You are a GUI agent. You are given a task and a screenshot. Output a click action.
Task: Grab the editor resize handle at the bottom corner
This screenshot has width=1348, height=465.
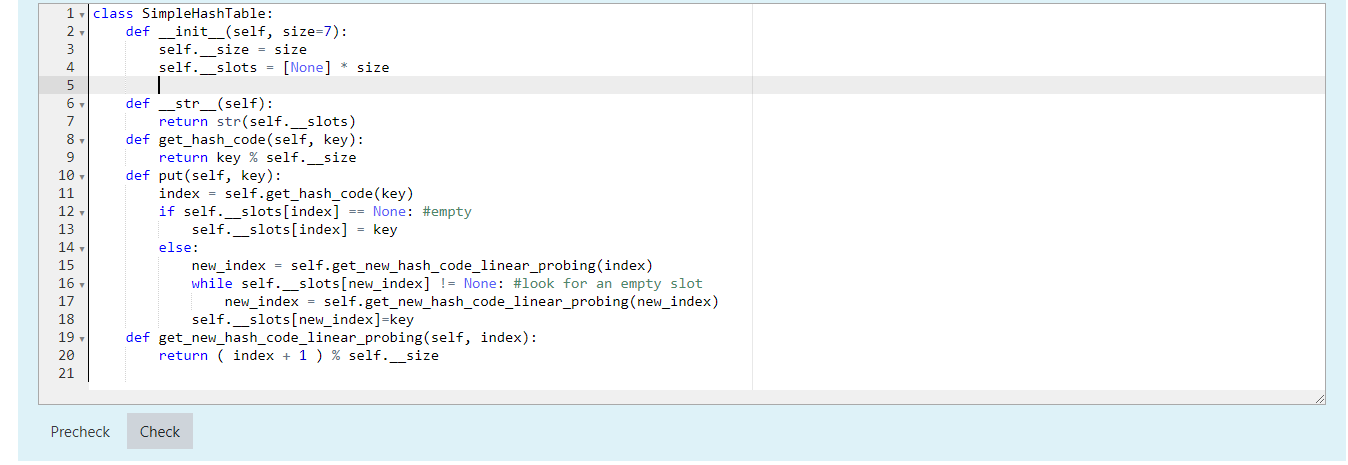click(1319, 399)
